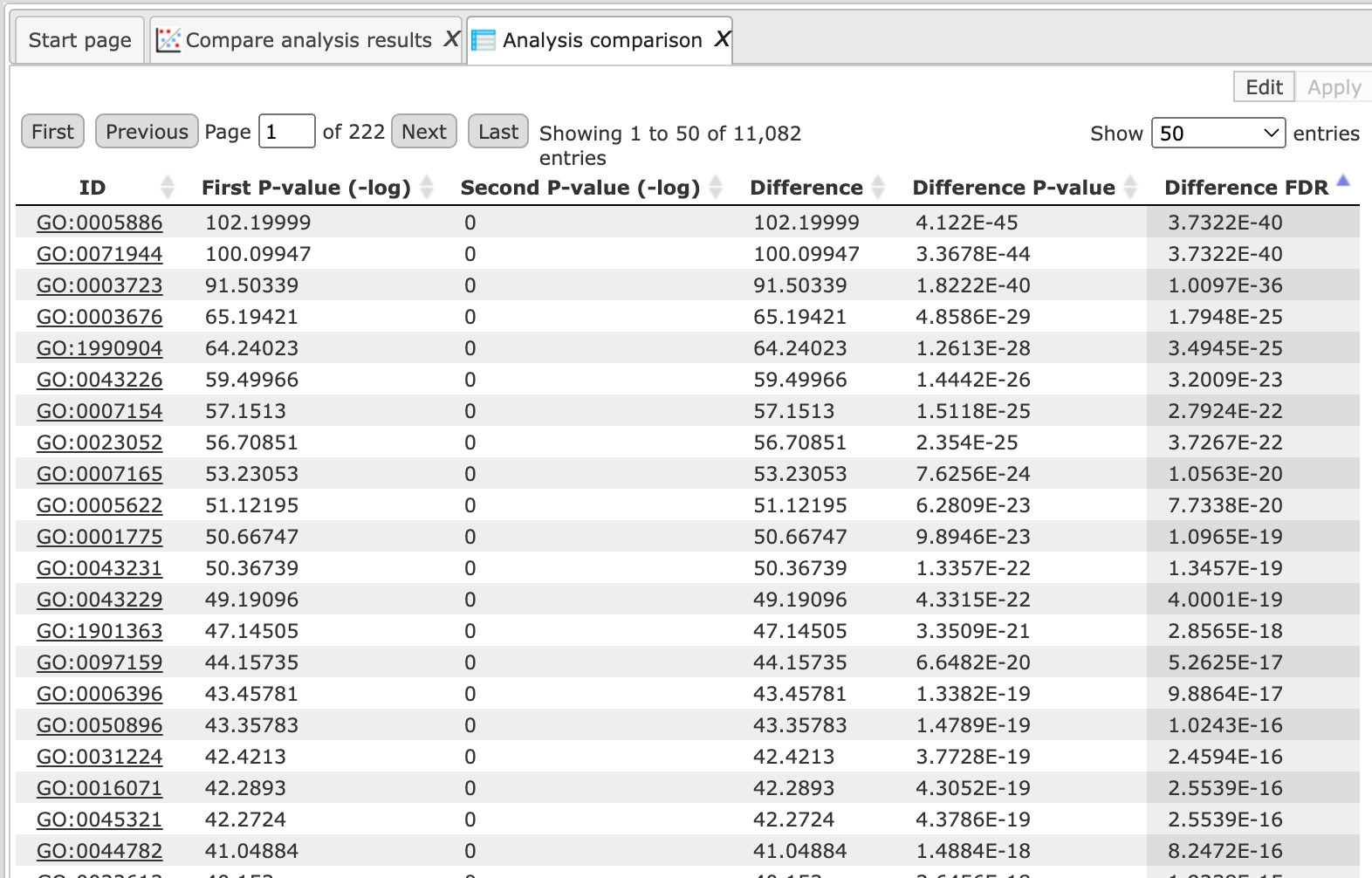Open GO:0043229 link
This screenshot has height=878, width=1372.
click(x=99, y=600)
